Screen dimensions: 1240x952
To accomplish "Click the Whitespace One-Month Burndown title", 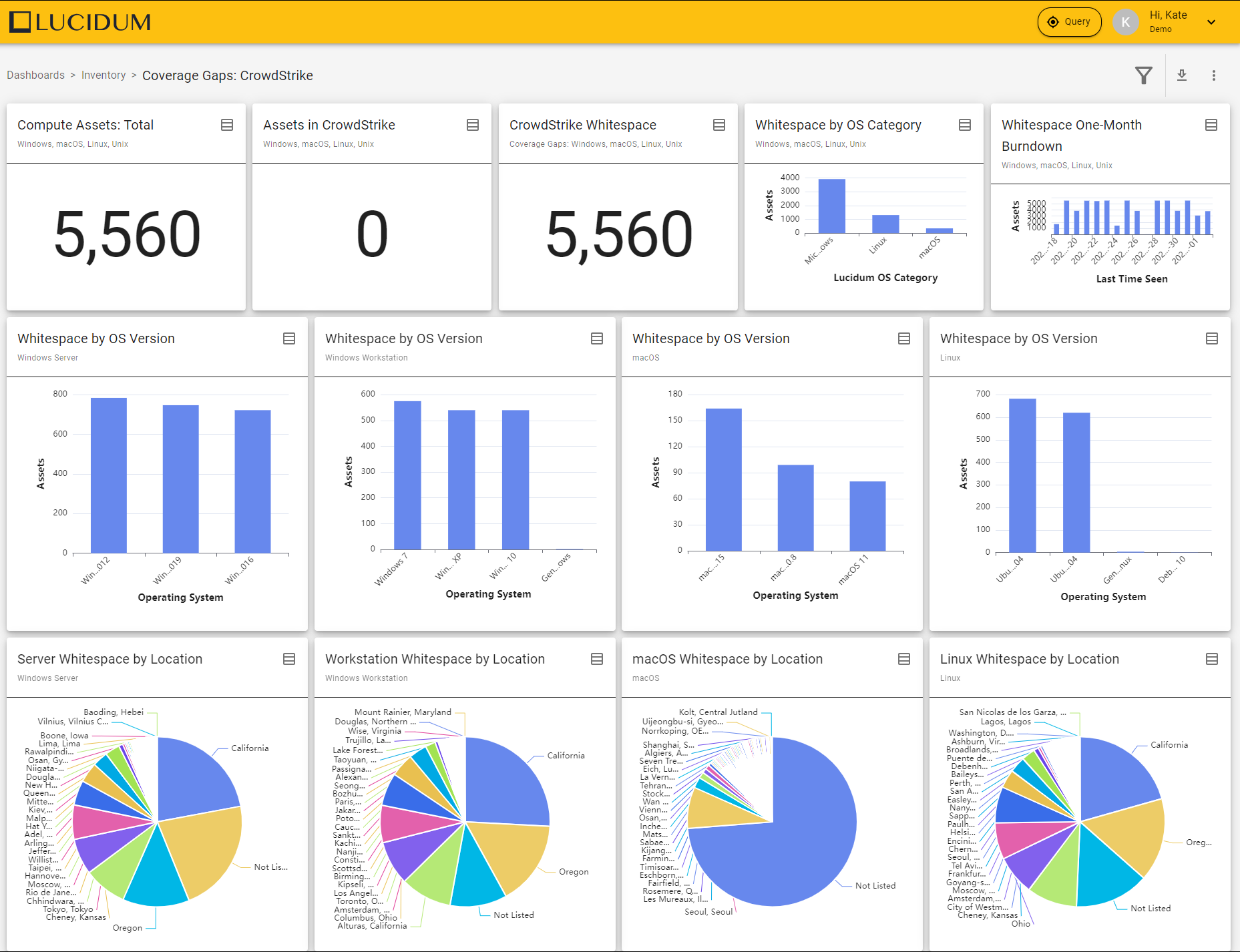I will [x=1071, y=136].
